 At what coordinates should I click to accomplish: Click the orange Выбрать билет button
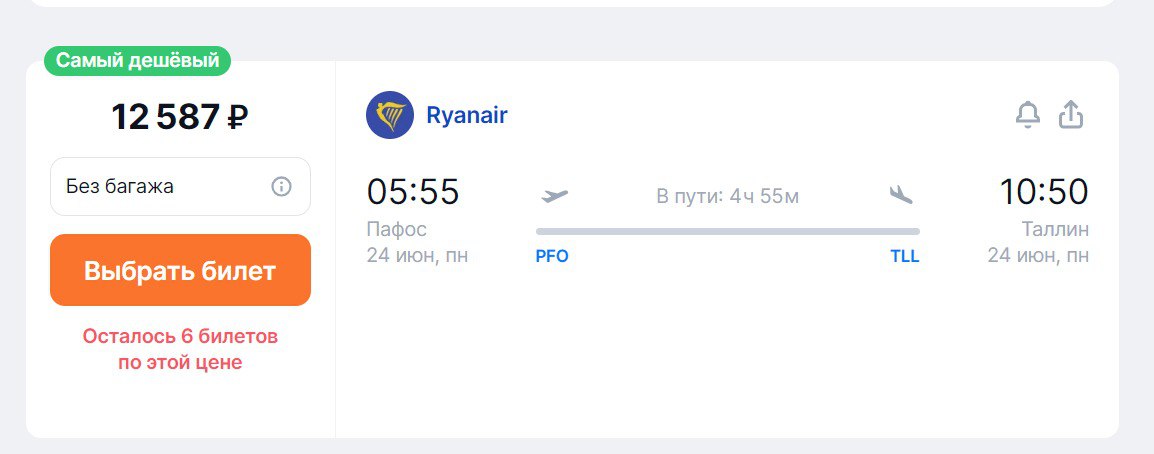(180, 270)
